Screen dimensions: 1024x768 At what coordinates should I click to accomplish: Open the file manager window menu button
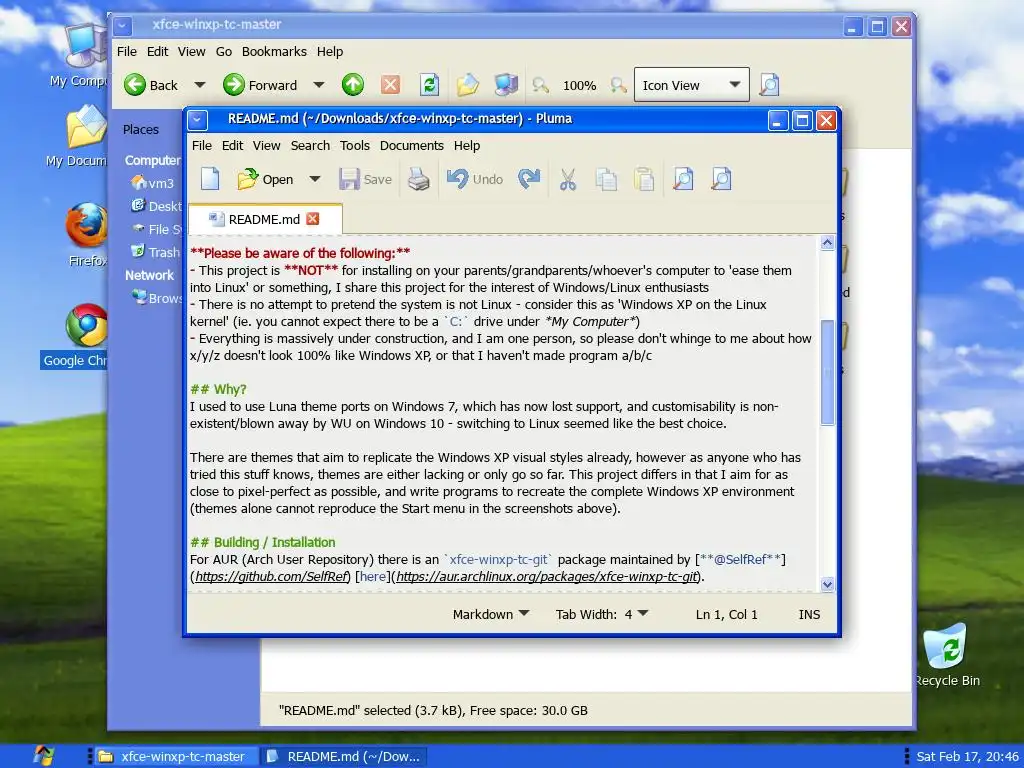(122, 26)
